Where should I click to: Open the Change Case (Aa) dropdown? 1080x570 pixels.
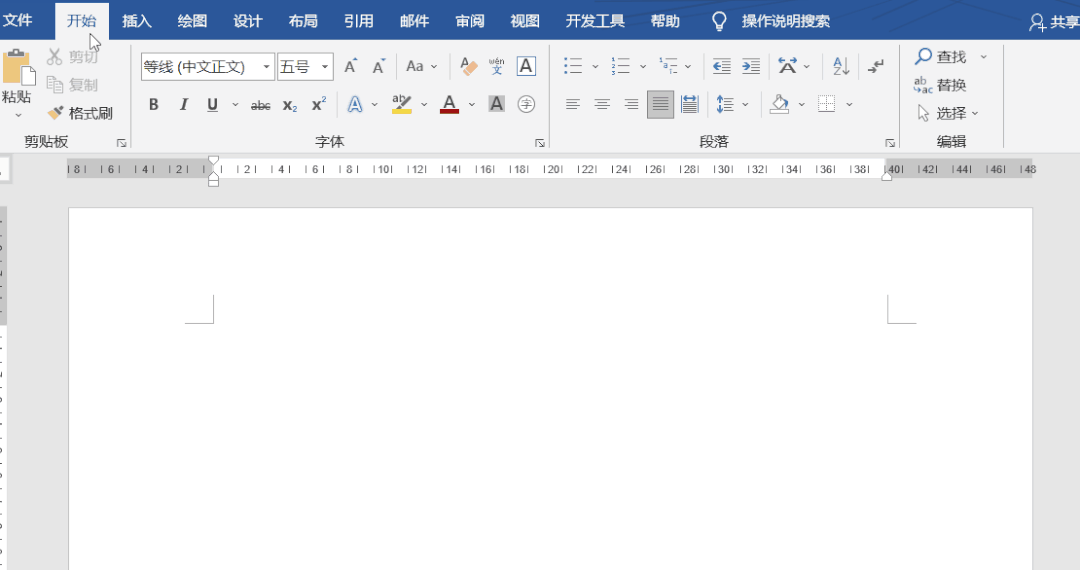[x=422, y=66]
